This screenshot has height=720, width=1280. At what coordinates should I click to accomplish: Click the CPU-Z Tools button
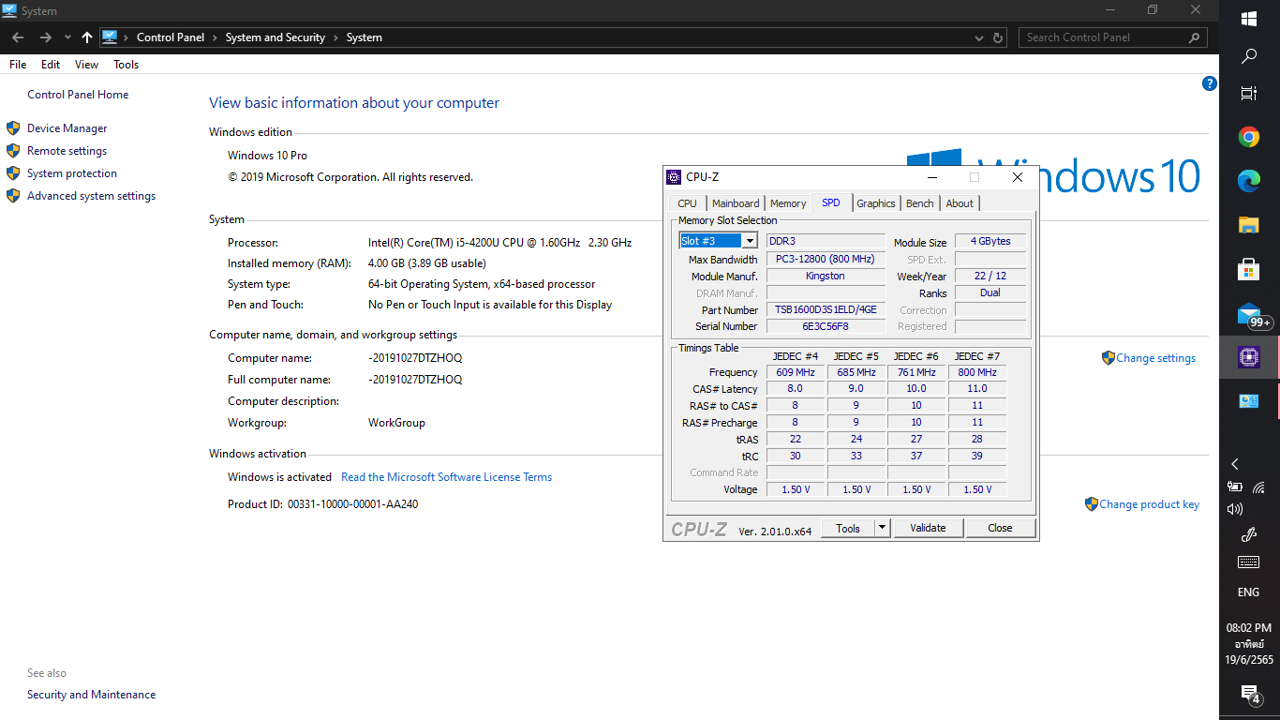tap(848, 528)
